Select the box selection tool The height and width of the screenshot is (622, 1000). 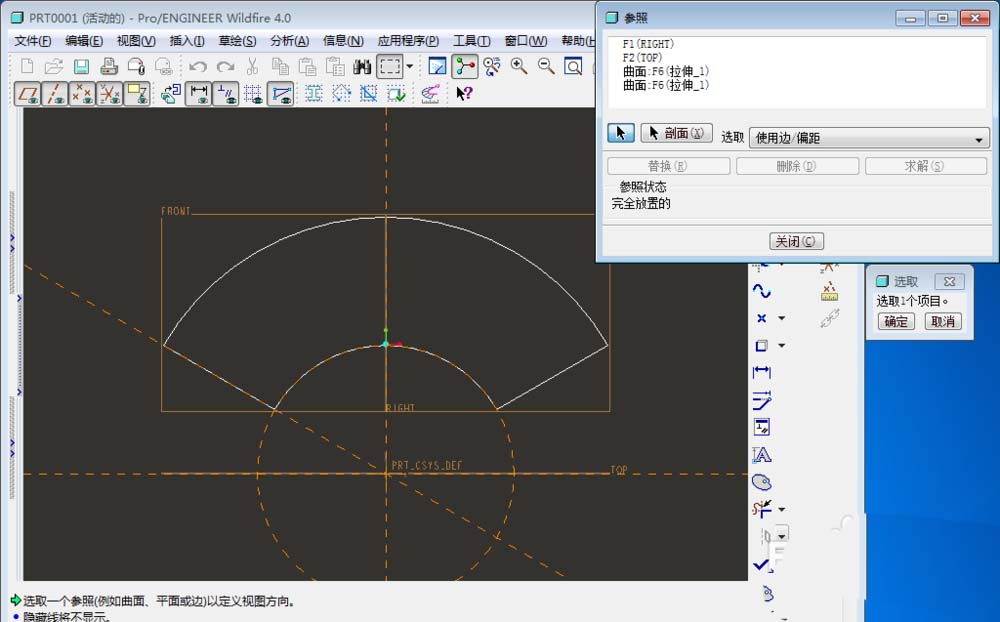(x=390, y=66)
